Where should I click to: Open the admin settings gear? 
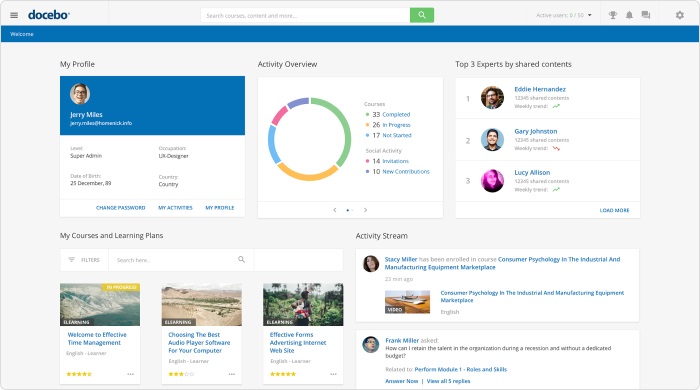(679, 15)
